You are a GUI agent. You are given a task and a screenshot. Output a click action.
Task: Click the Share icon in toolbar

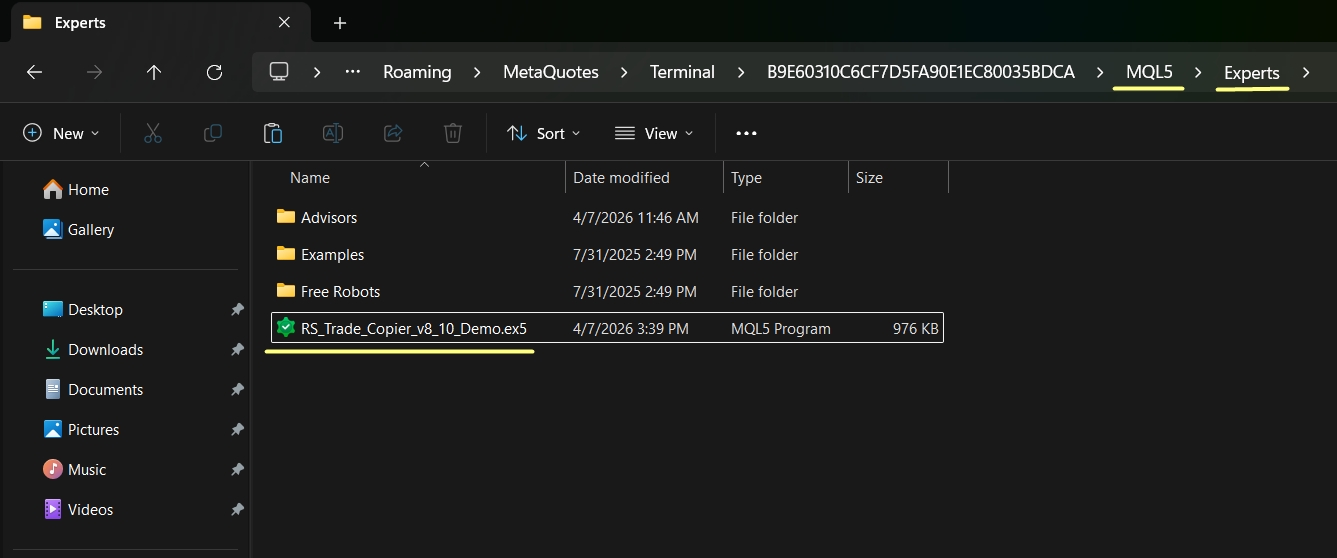[393, 133]
